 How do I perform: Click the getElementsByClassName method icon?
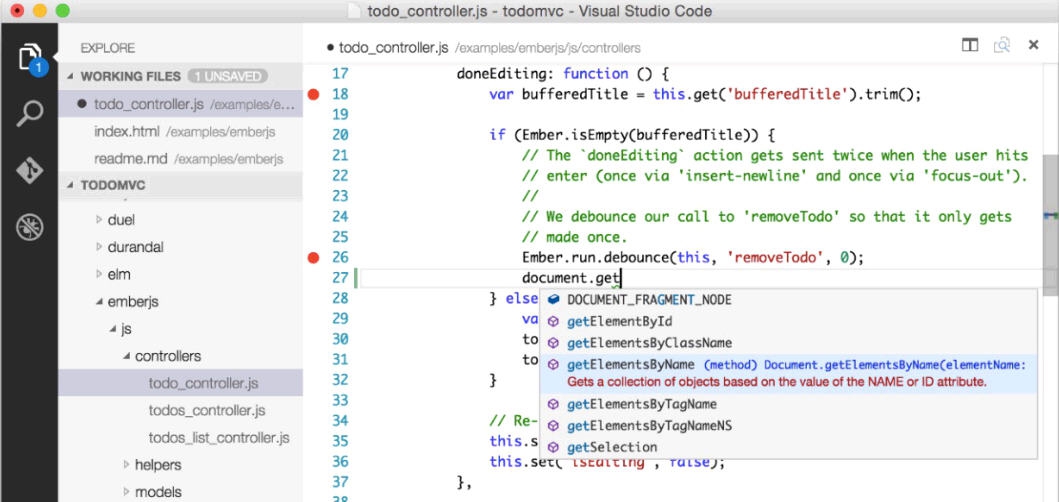click(553, 343)
